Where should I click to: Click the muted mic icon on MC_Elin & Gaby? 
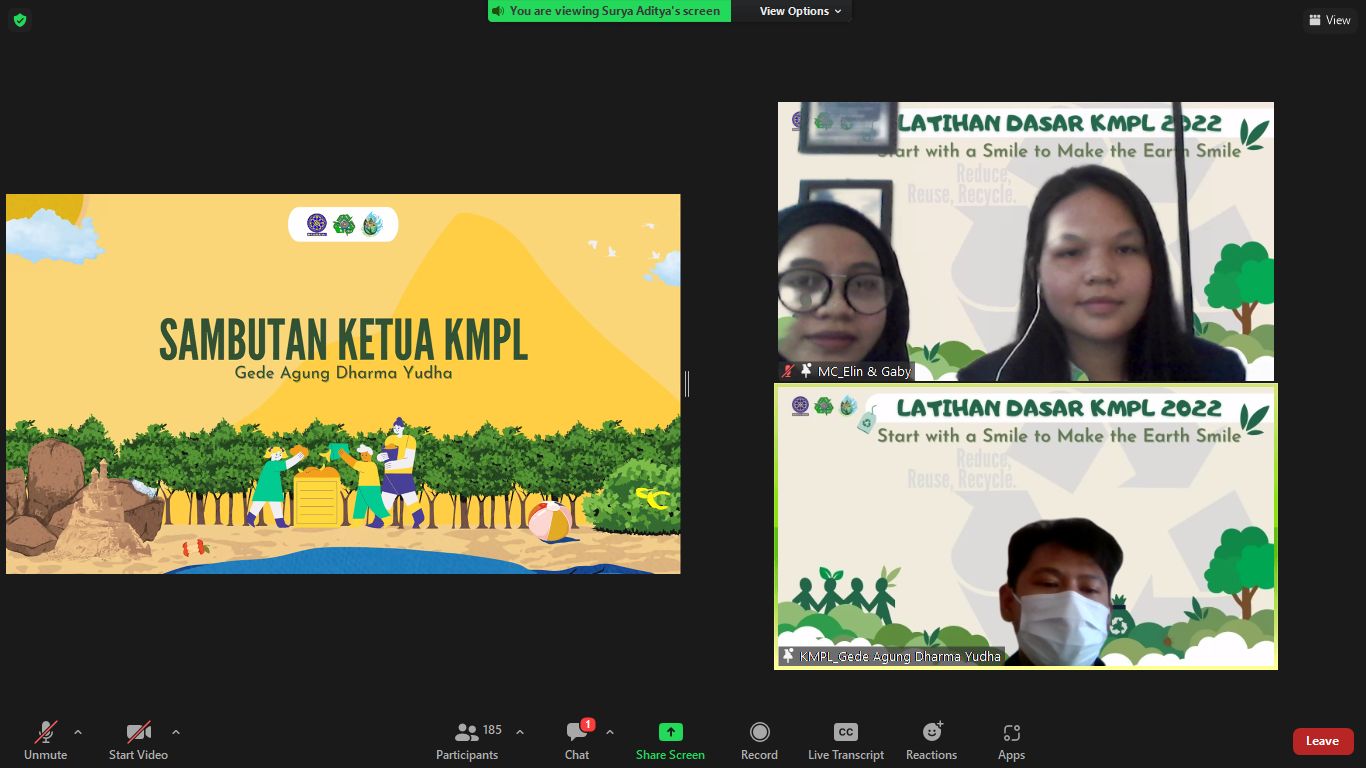(788, 371)
